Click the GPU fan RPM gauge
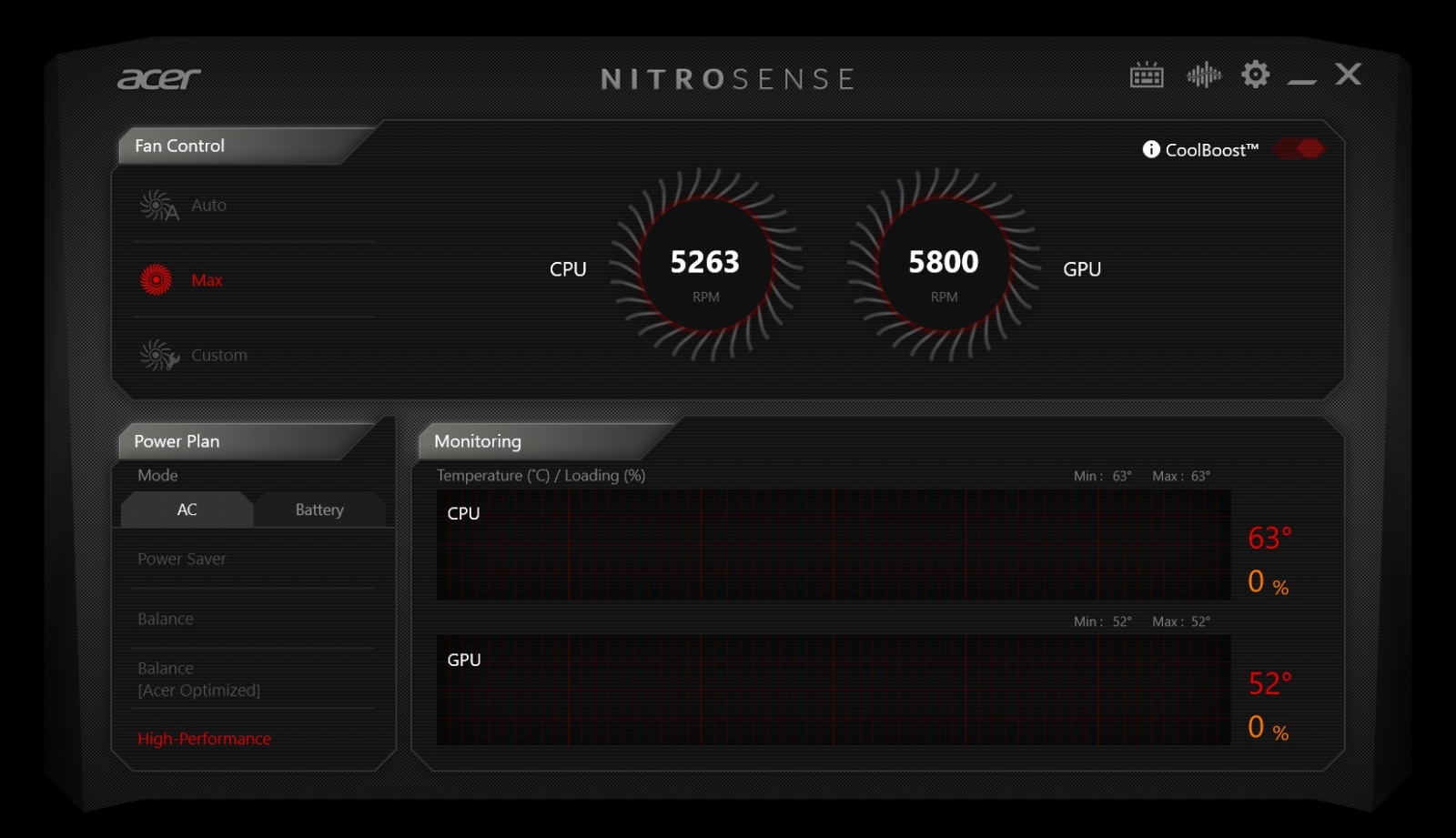This screenshot has width=1456, height=838. 944,265
